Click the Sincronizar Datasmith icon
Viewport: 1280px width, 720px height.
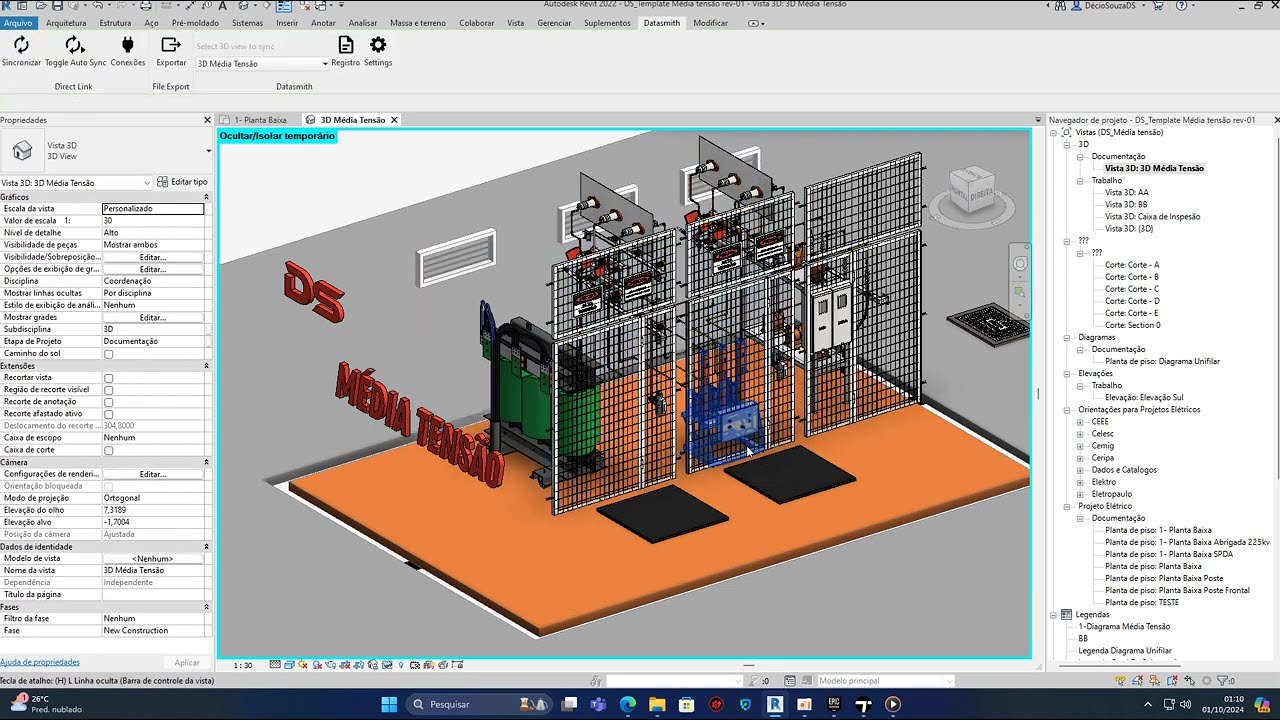[x=21, y=45]
